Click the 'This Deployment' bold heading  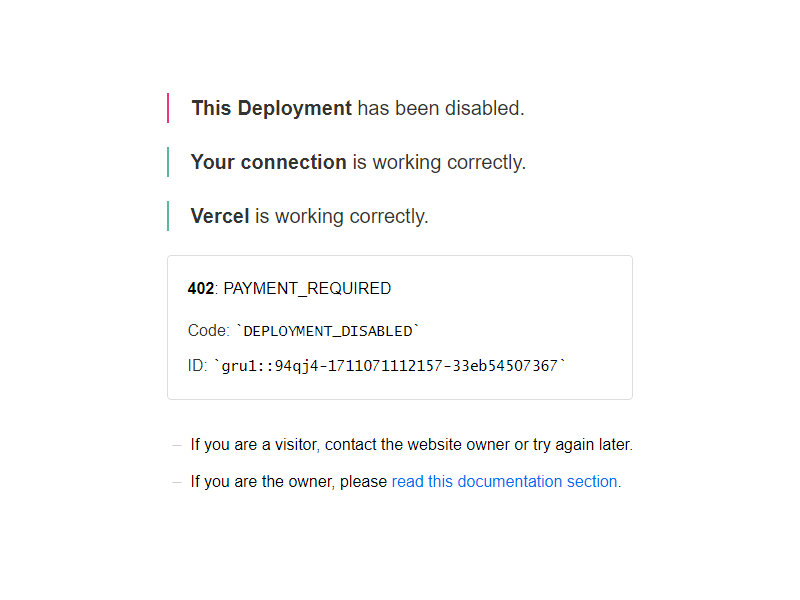click(271, 108)
